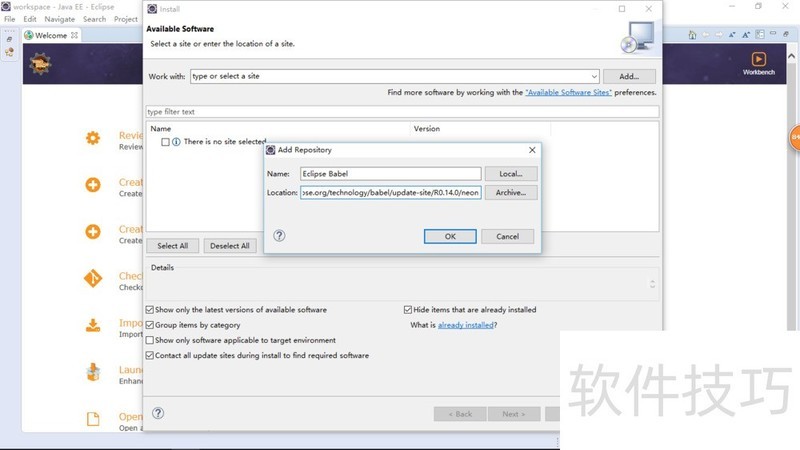Toggle 'Show only the latest versions' checkbox
Screen dimensions: 800x450
[150, 310]
